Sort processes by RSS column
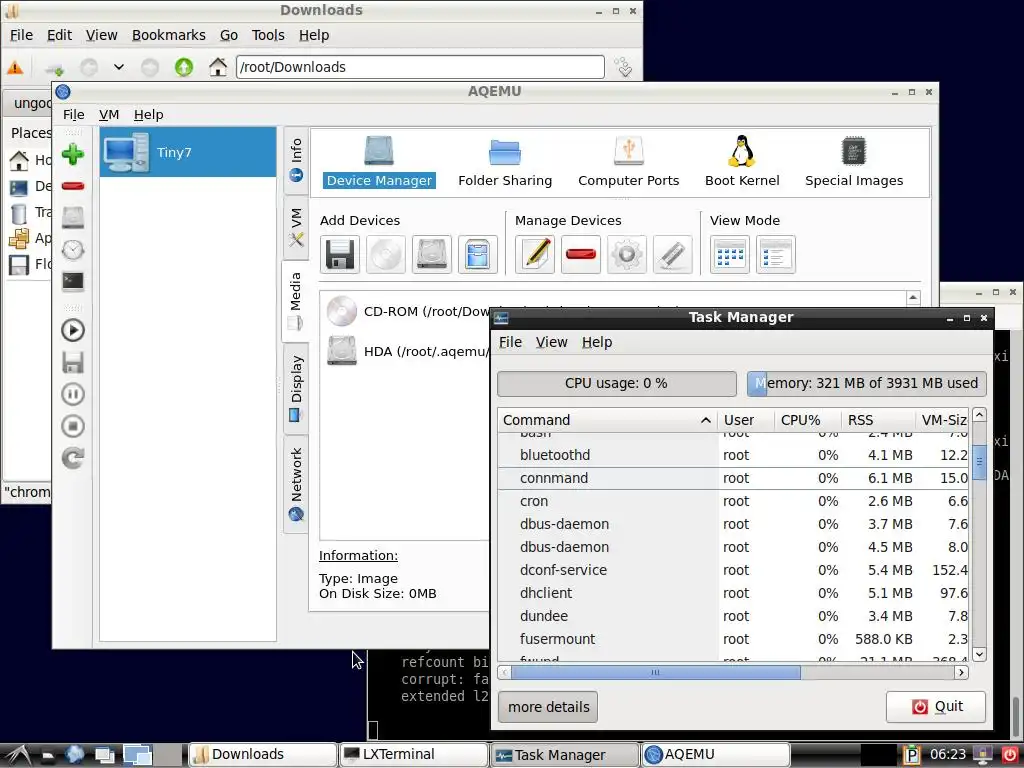The width and height of the screenshot is (1024, 768). click(878, 420)
